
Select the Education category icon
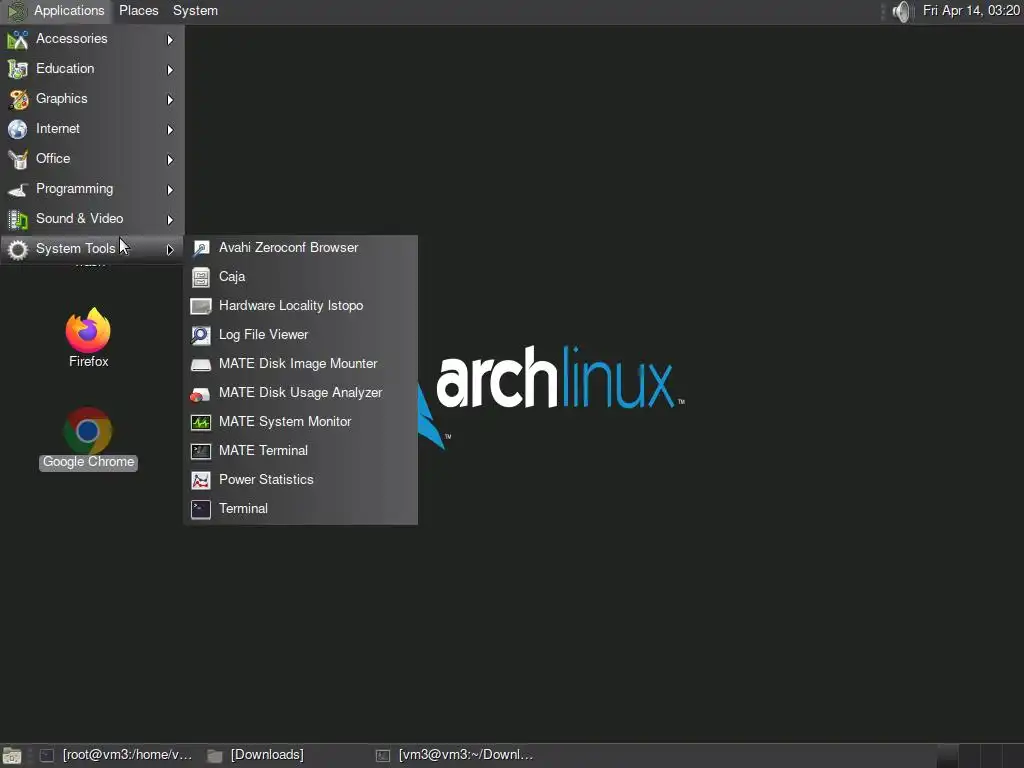pyautogui.click(x=18, y=69)
